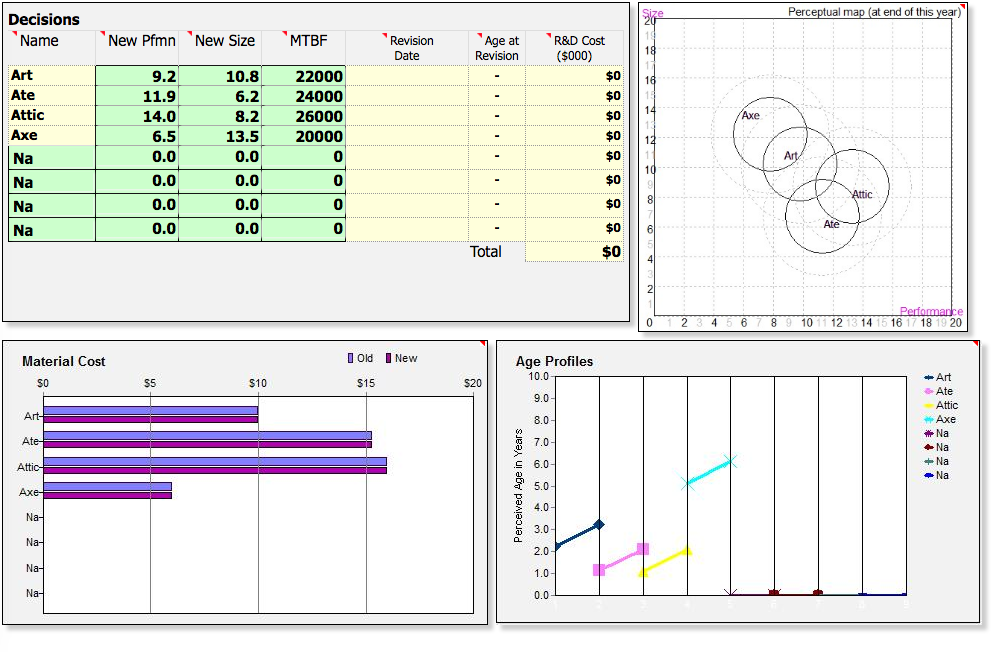Click the MTBF column header
Screen dimensions: 1007x652
click(308, 40)
